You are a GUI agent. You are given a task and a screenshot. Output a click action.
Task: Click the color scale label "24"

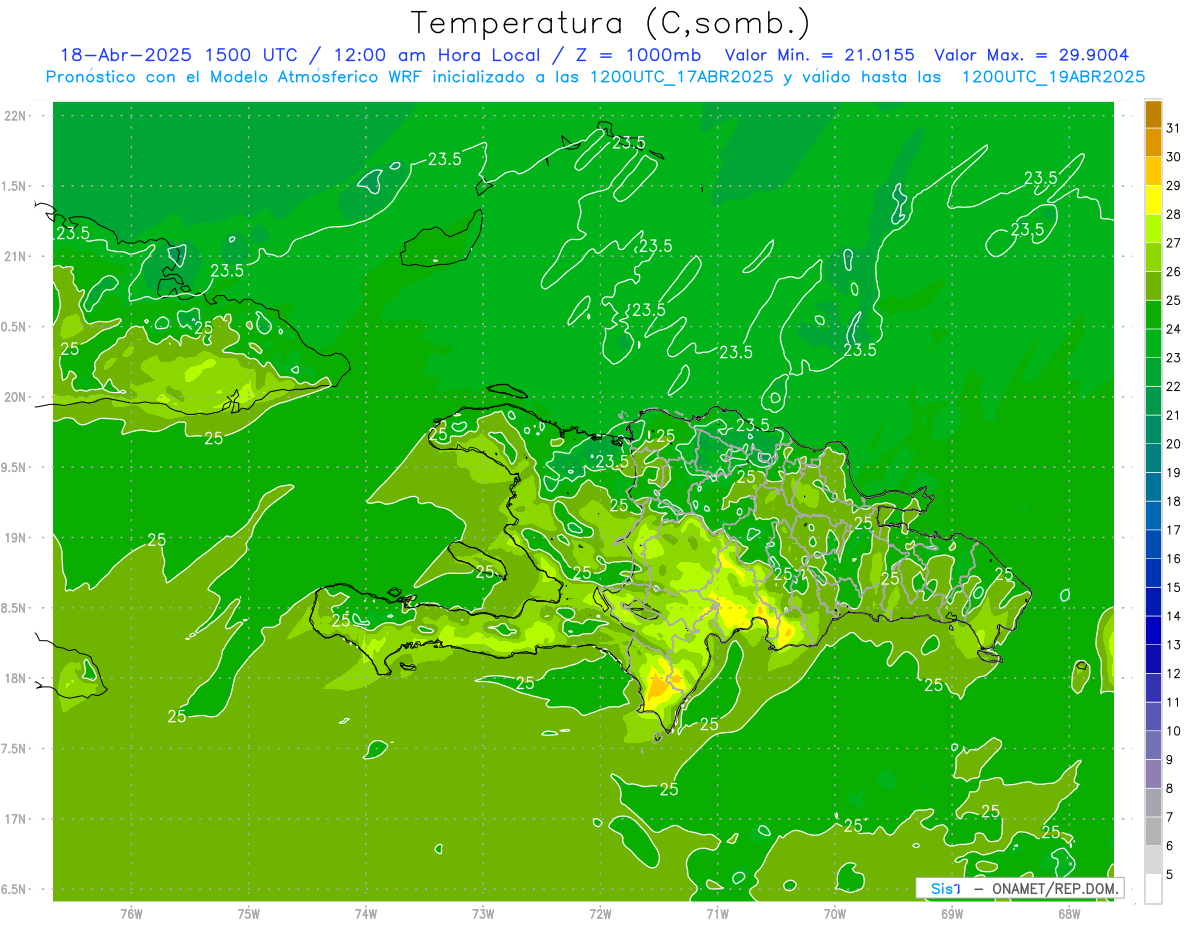[x=1174, y=329]
